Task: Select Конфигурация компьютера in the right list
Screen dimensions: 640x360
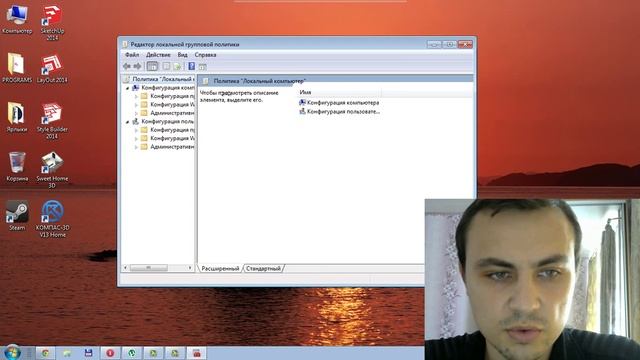Action: (x=339, y=103)
